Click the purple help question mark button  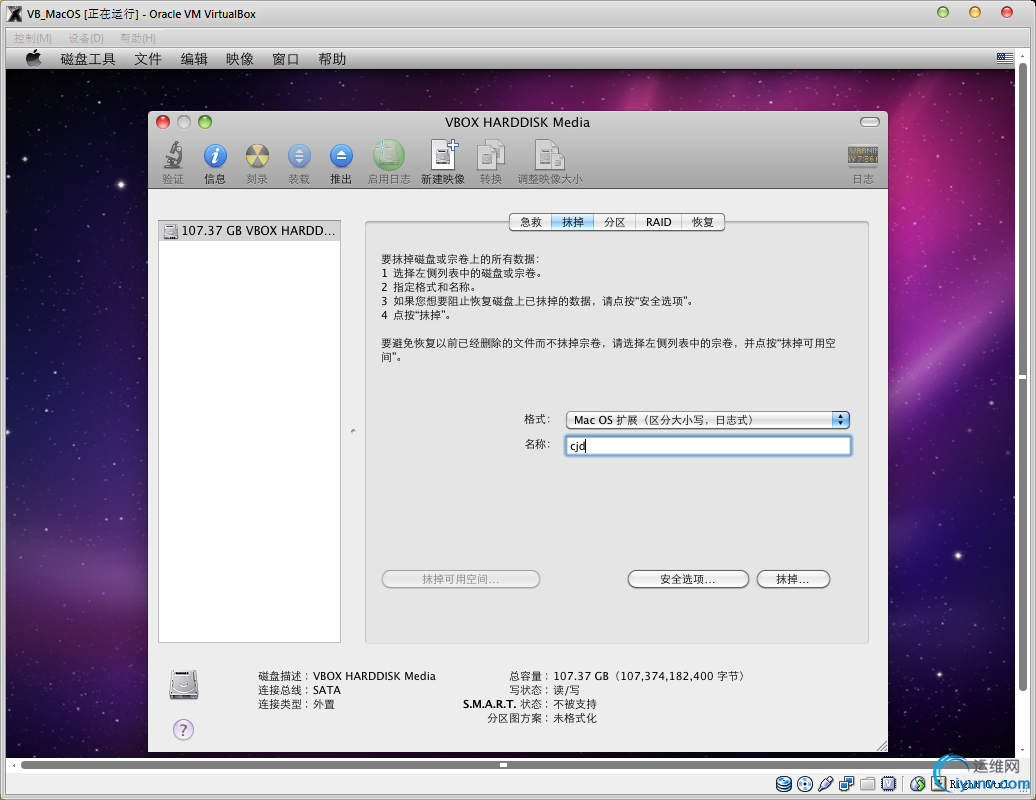(x=183, y=730)
